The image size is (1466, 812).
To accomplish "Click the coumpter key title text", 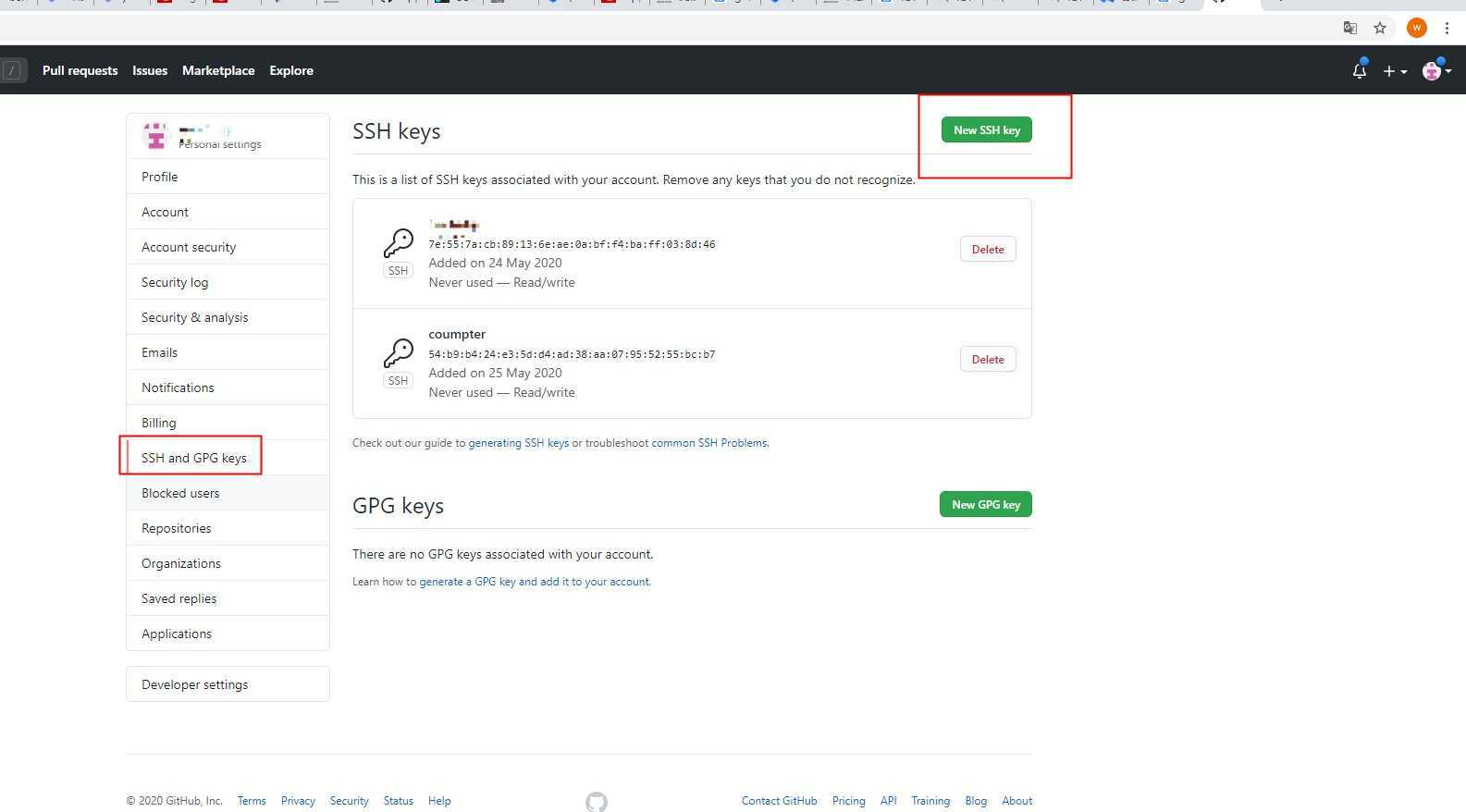I will (457, 335).
